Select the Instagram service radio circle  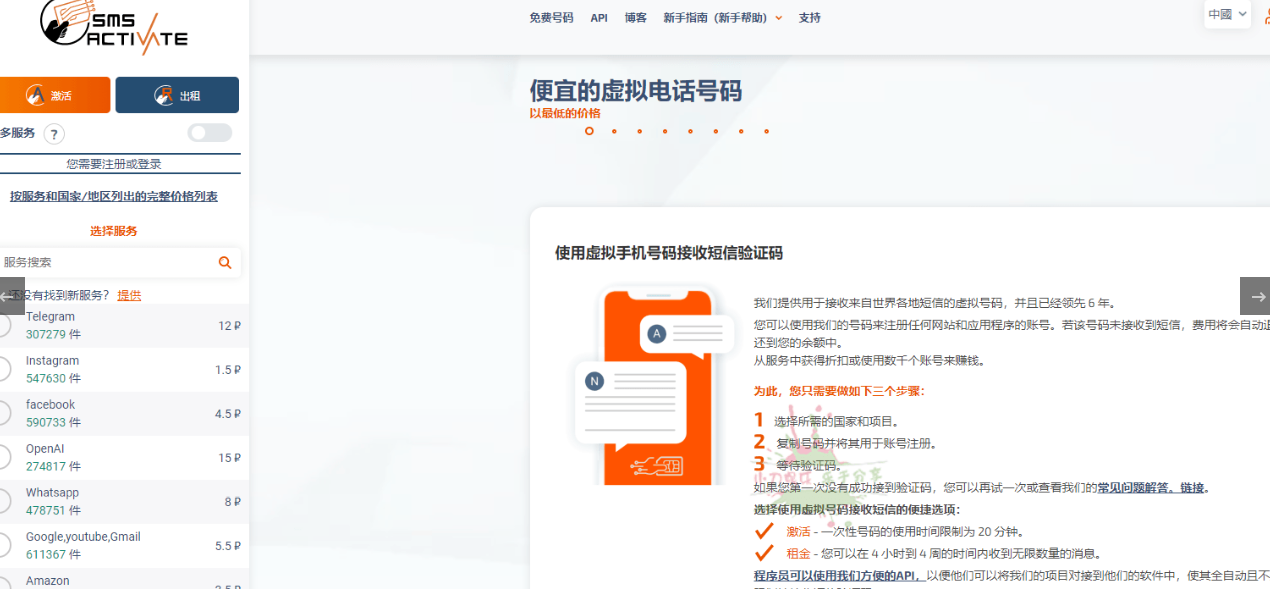pyautogui.click(x=3, y=370)
